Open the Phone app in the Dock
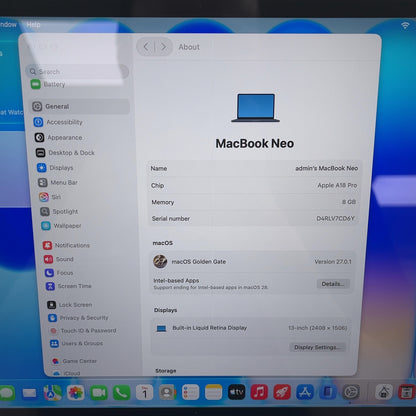416x416 pixels. click(x=122, y=393)
